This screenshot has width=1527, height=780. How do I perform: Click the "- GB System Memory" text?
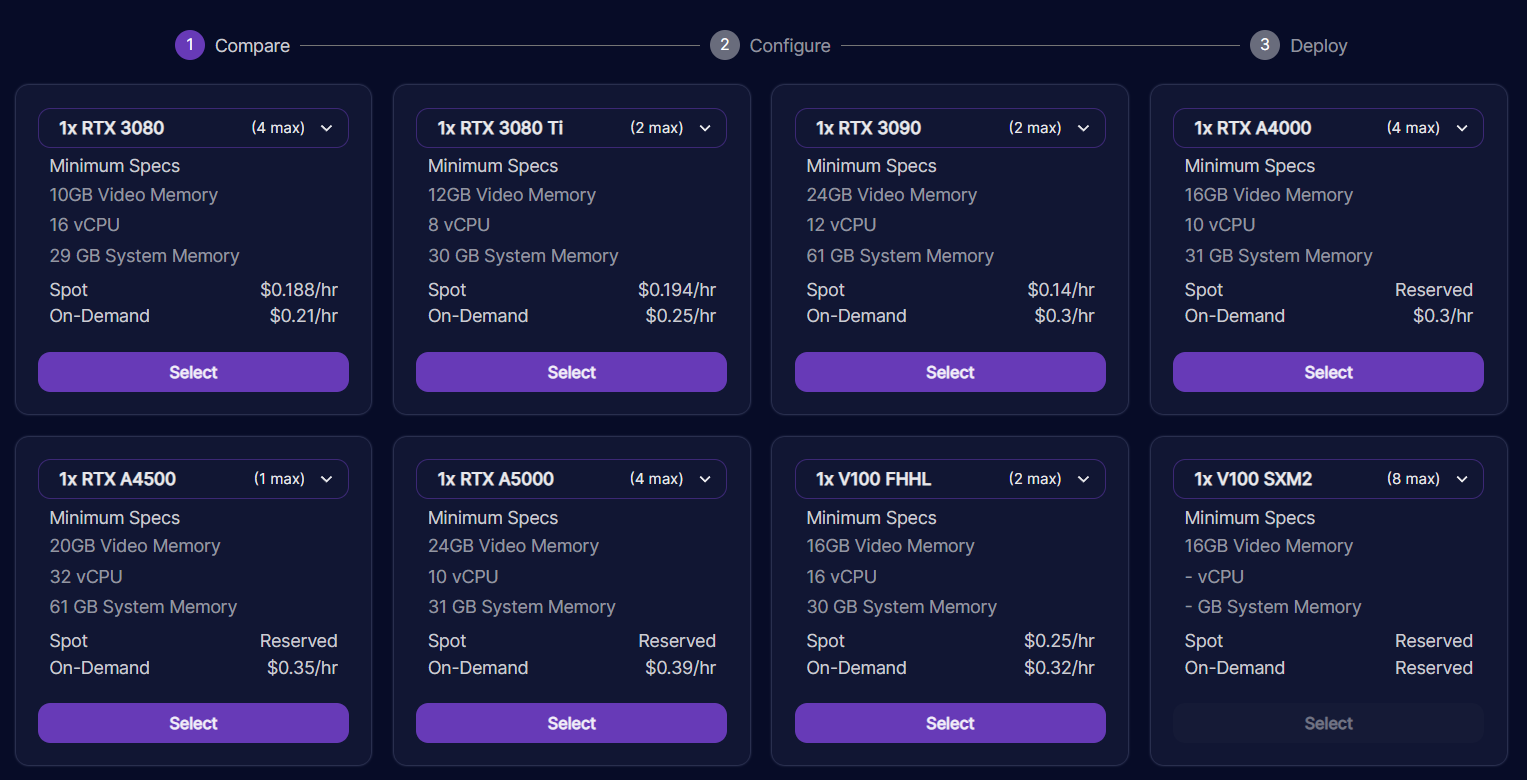pyautogui.click(x=1273, y=607)
